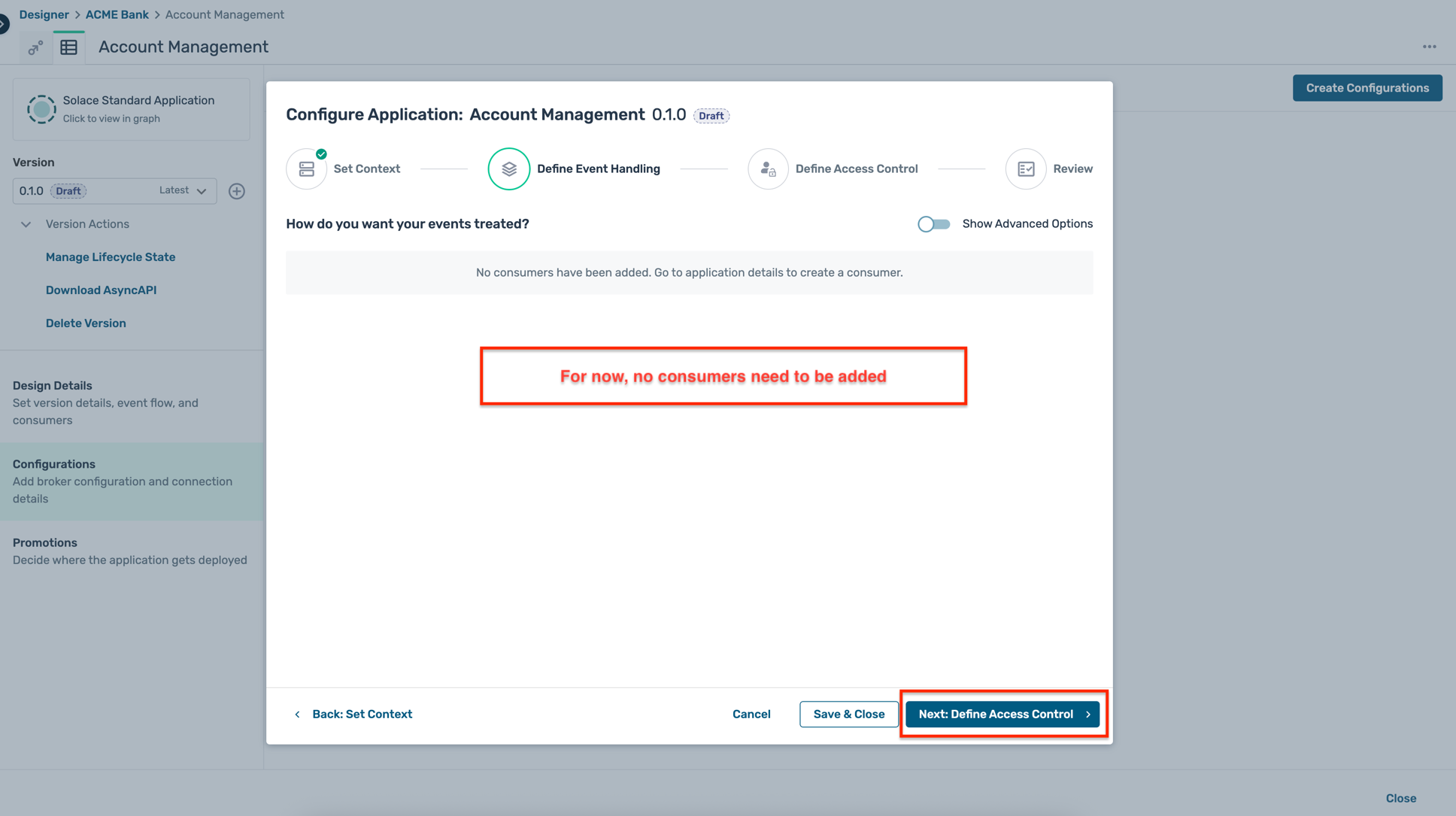The height and width of the screenshot is (816, 1456).
Task: Click the graph view icon
Action: tap(35, 48)
